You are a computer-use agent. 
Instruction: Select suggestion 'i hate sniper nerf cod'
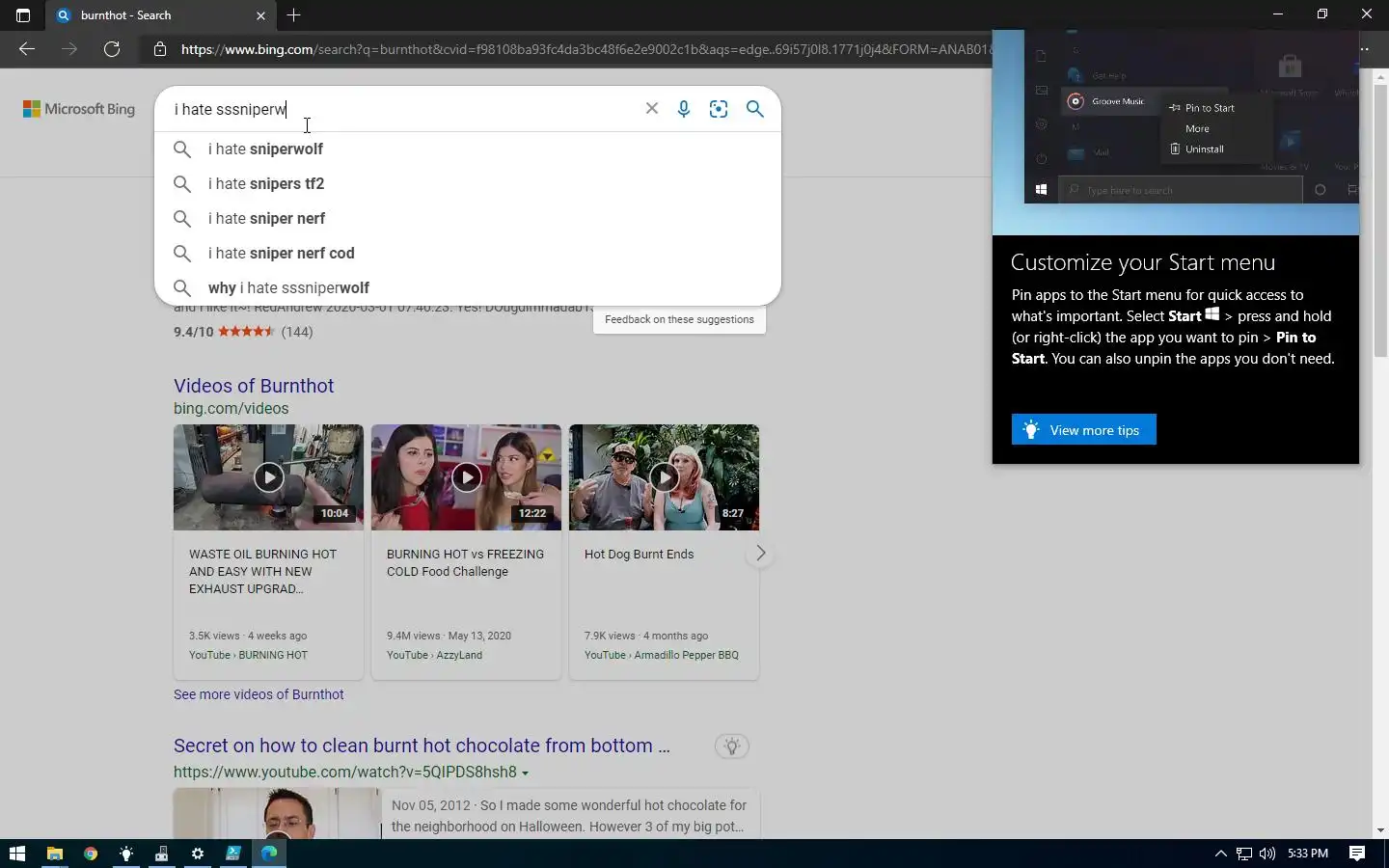[468, 253]
